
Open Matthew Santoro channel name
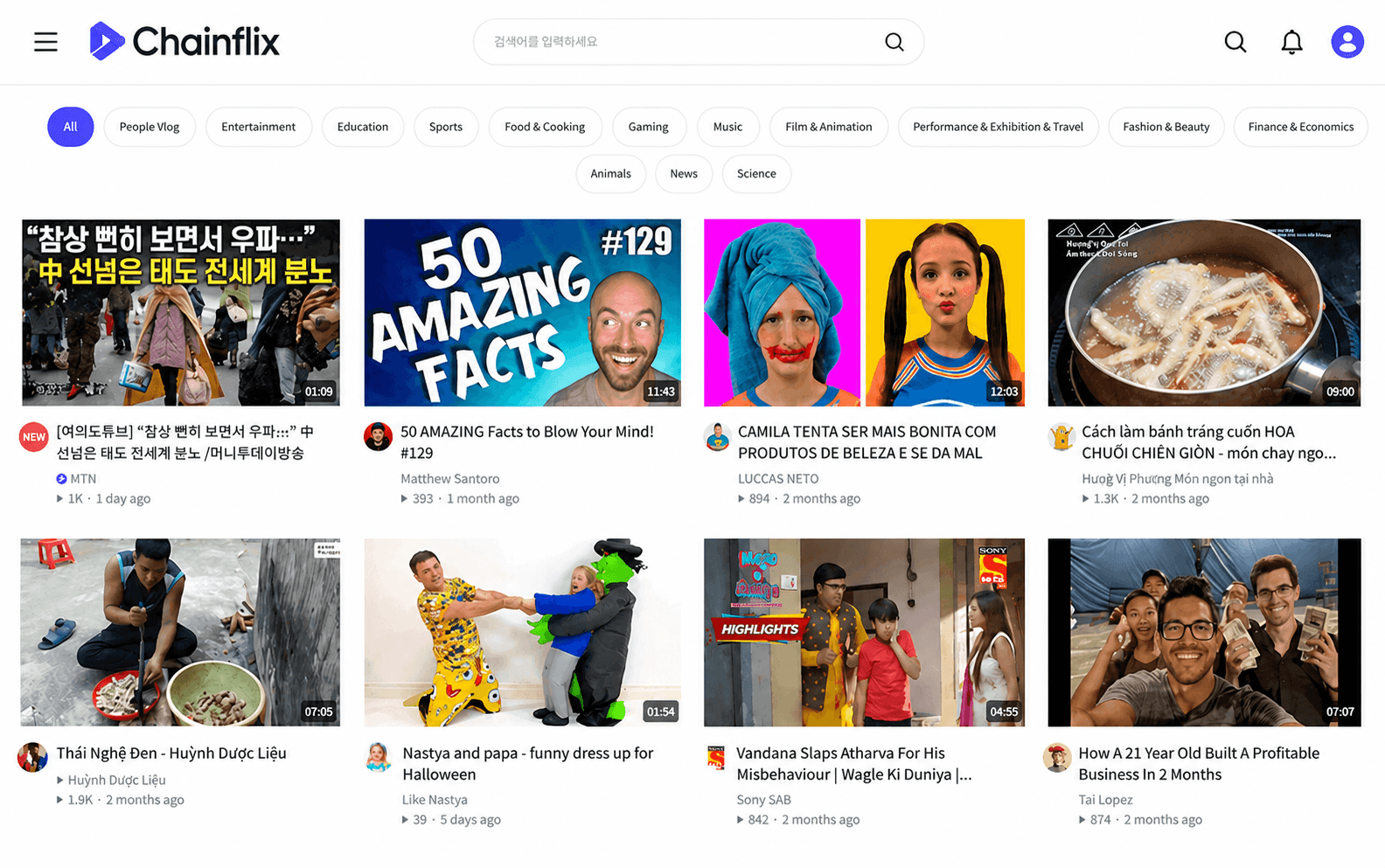[x=449, y=479]
